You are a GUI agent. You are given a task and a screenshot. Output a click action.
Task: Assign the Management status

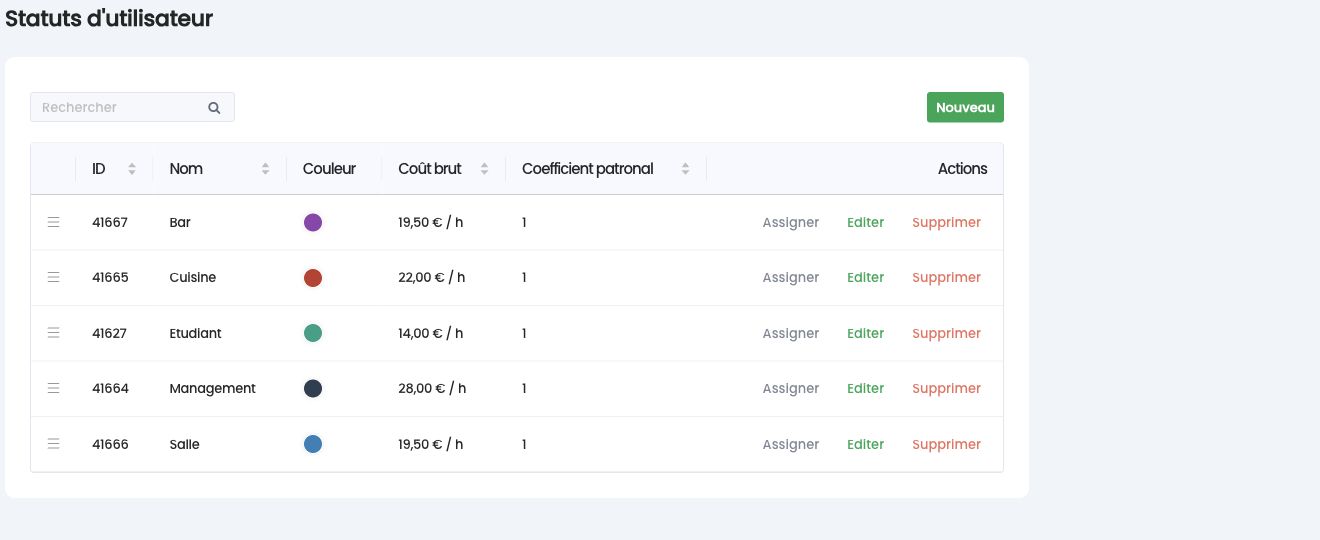pyautogui.click(x=791, y=388)
